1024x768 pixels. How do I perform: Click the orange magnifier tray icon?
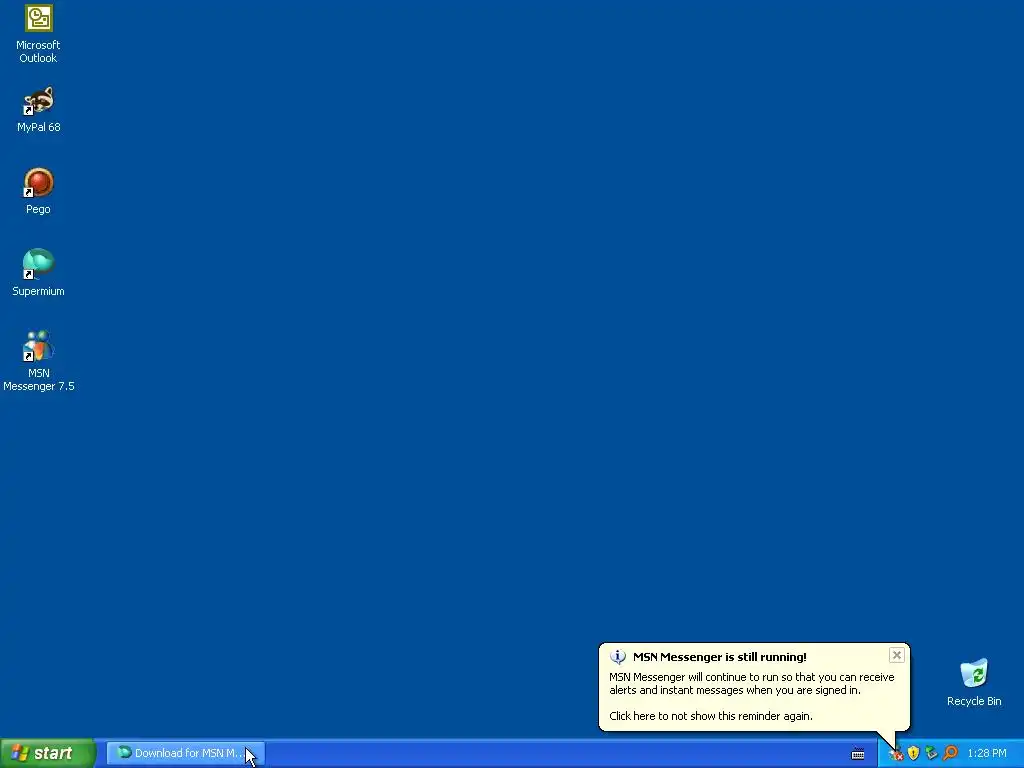[950, 754]
